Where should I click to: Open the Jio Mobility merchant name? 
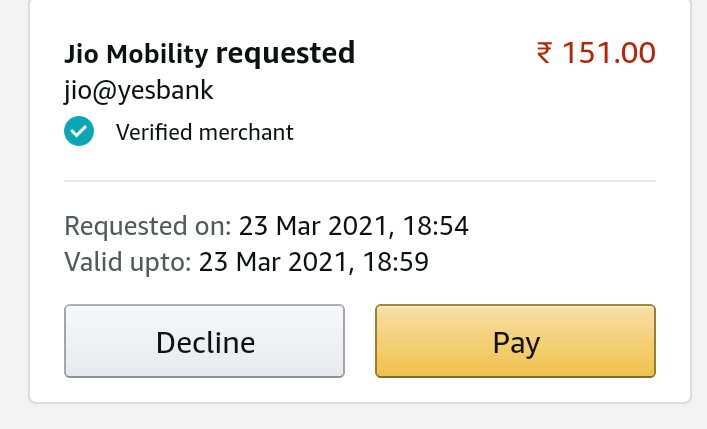point(136,54)
